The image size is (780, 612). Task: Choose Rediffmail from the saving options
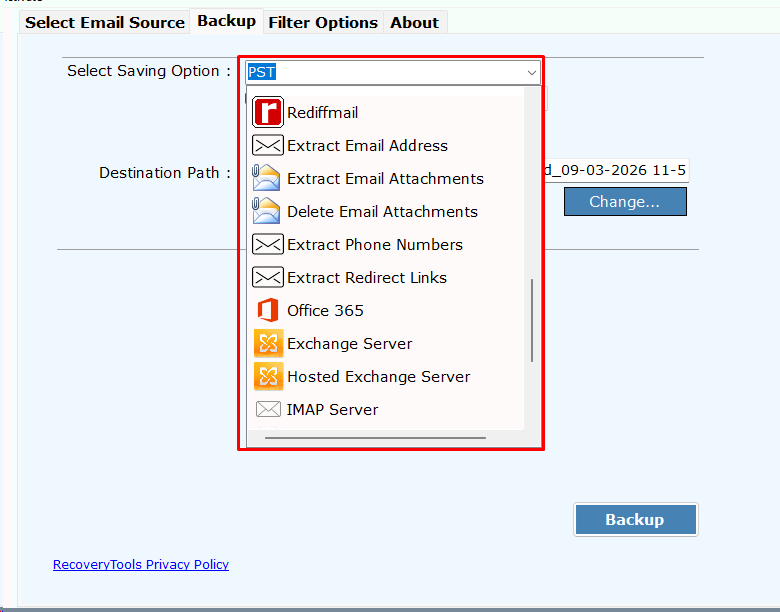point(385,112)
